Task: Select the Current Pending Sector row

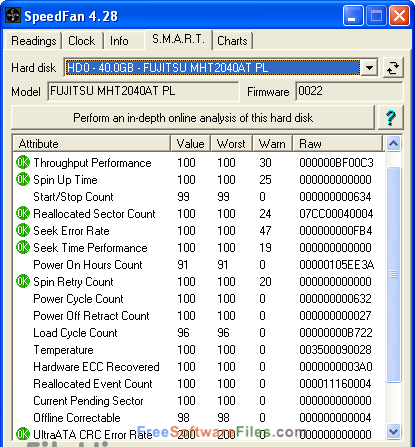Action: pyautogui.click(x=199, y=400)
